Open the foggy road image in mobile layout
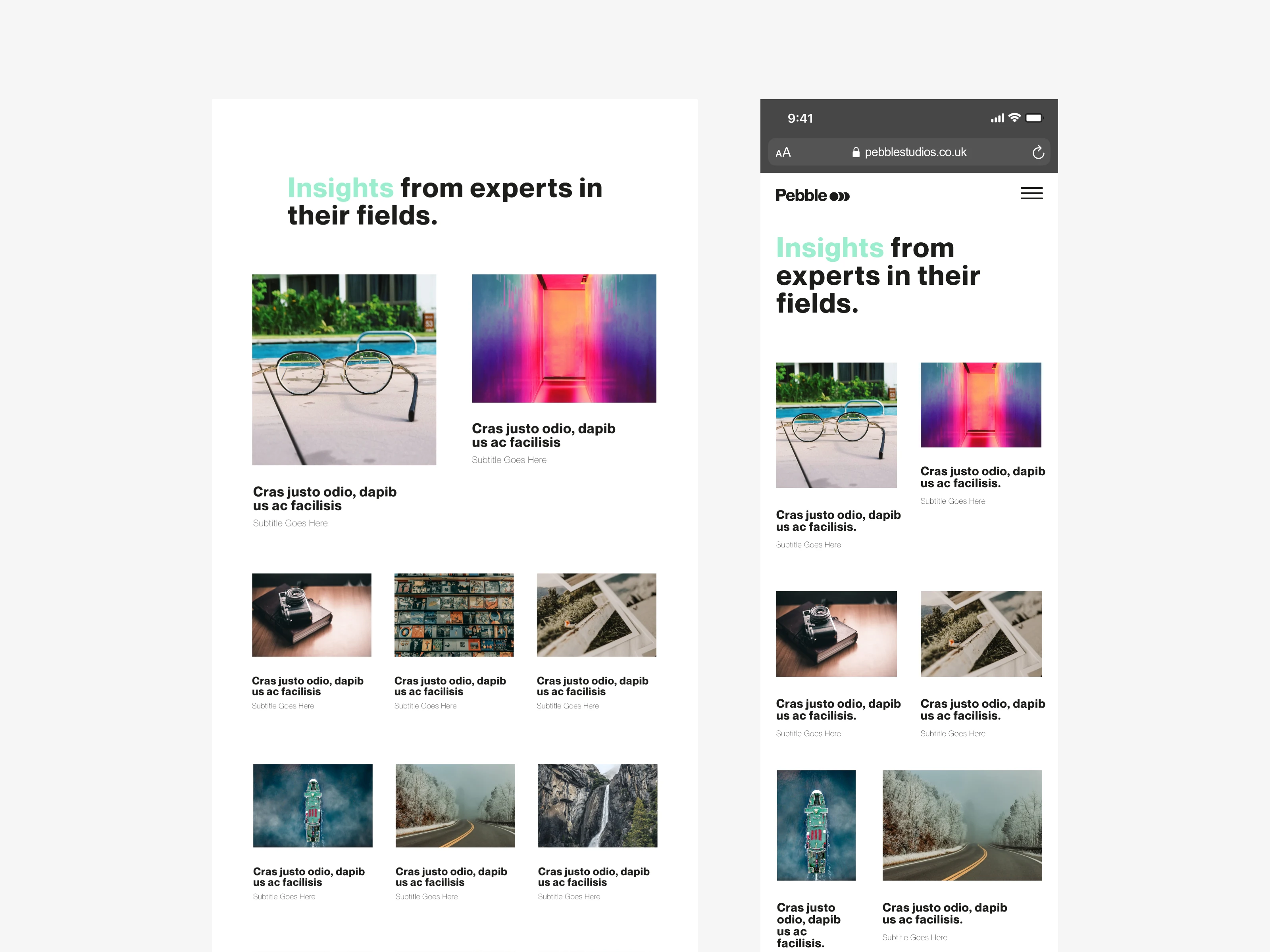Viewport: 1270px width, 952px height. (962, 826)
